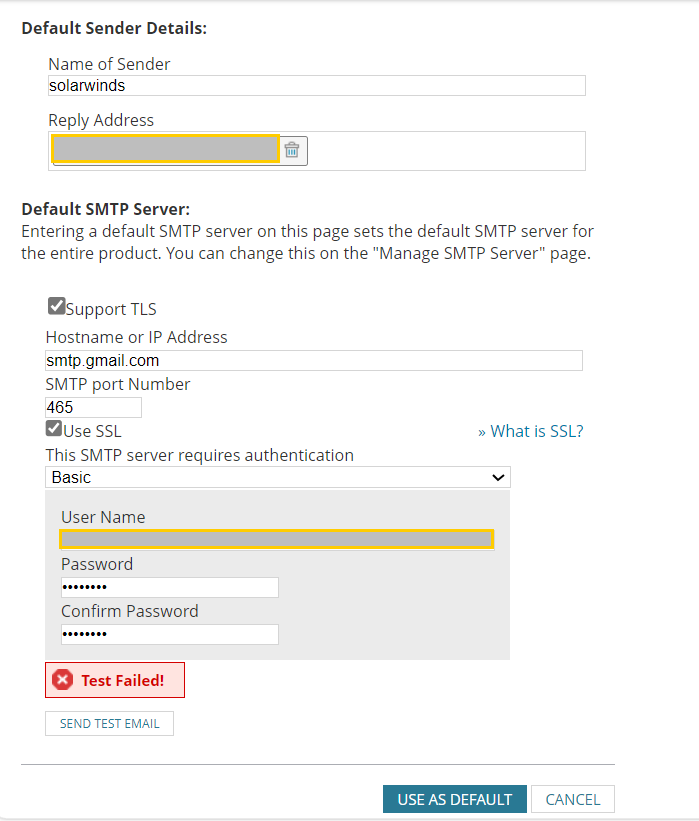The image size is (699, 821).
Task: Click the red Test Failed error icon
Action: [x=62, y=680]
